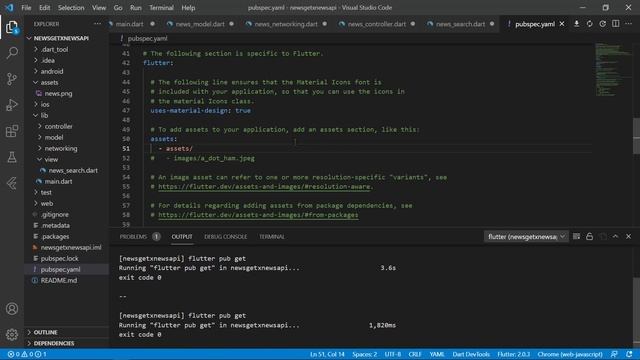The height and width of the screenshot is (360, 640).
Task: Collapse the lib folder
Action: click(x=44, y=116)
